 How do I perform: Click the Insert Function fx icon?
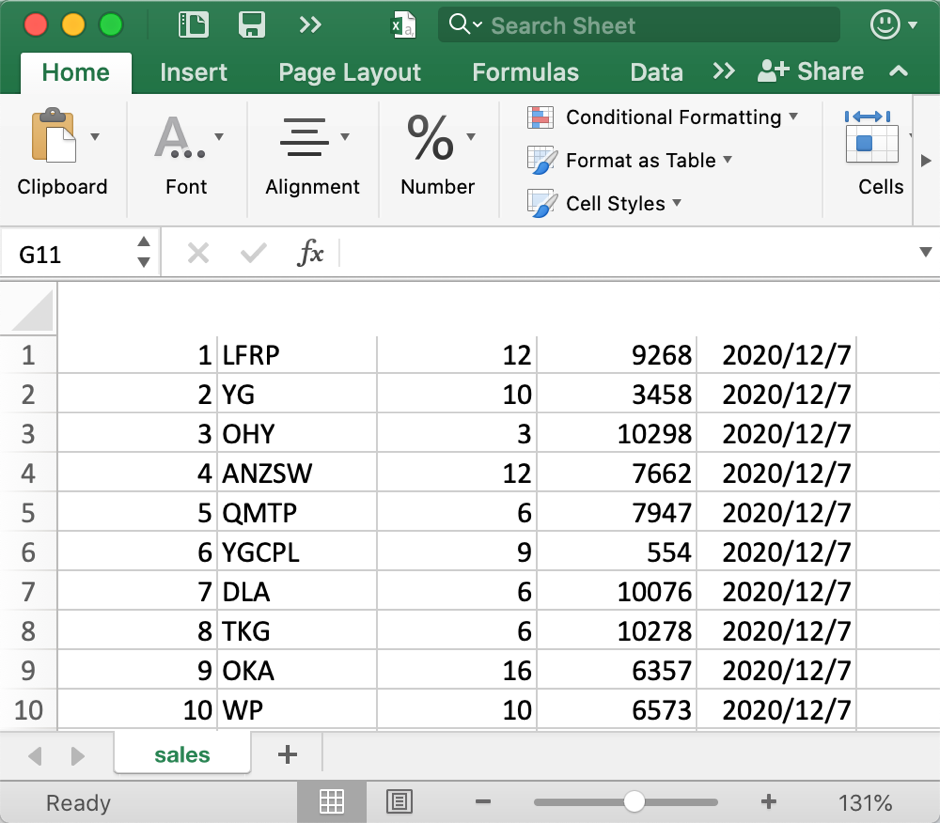coord(311,252)
